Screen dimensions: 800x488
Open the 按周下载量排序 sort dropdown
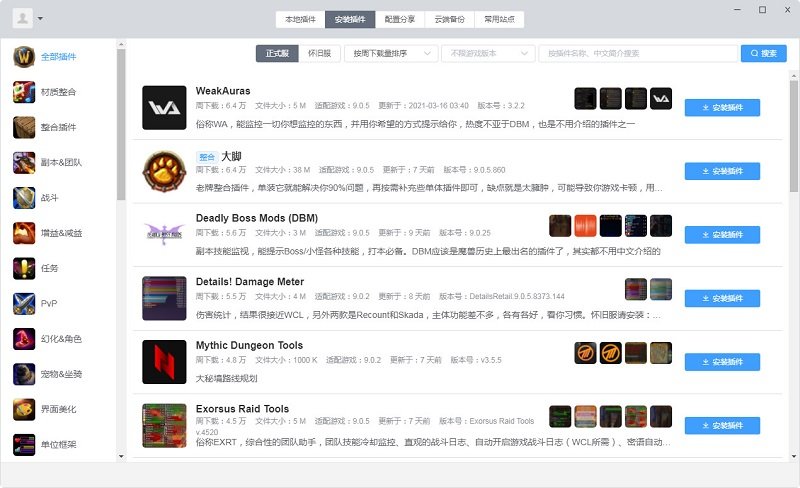pos(391,53)
